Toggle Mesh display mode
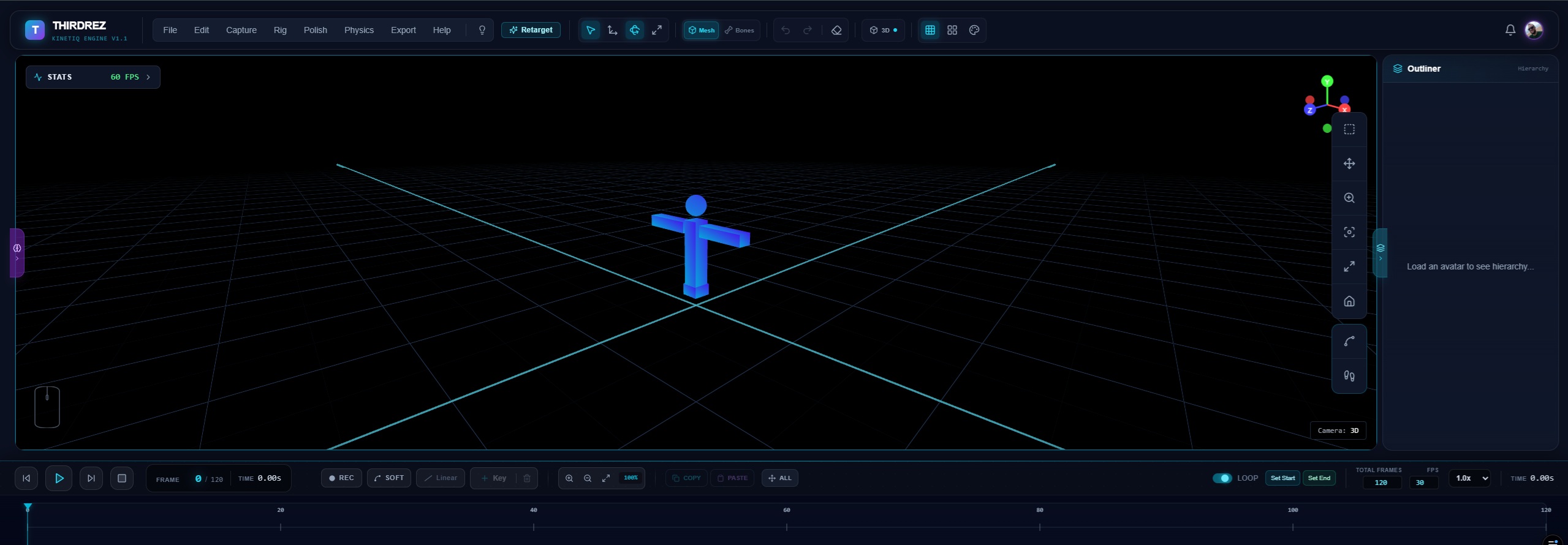 (701, 30)
